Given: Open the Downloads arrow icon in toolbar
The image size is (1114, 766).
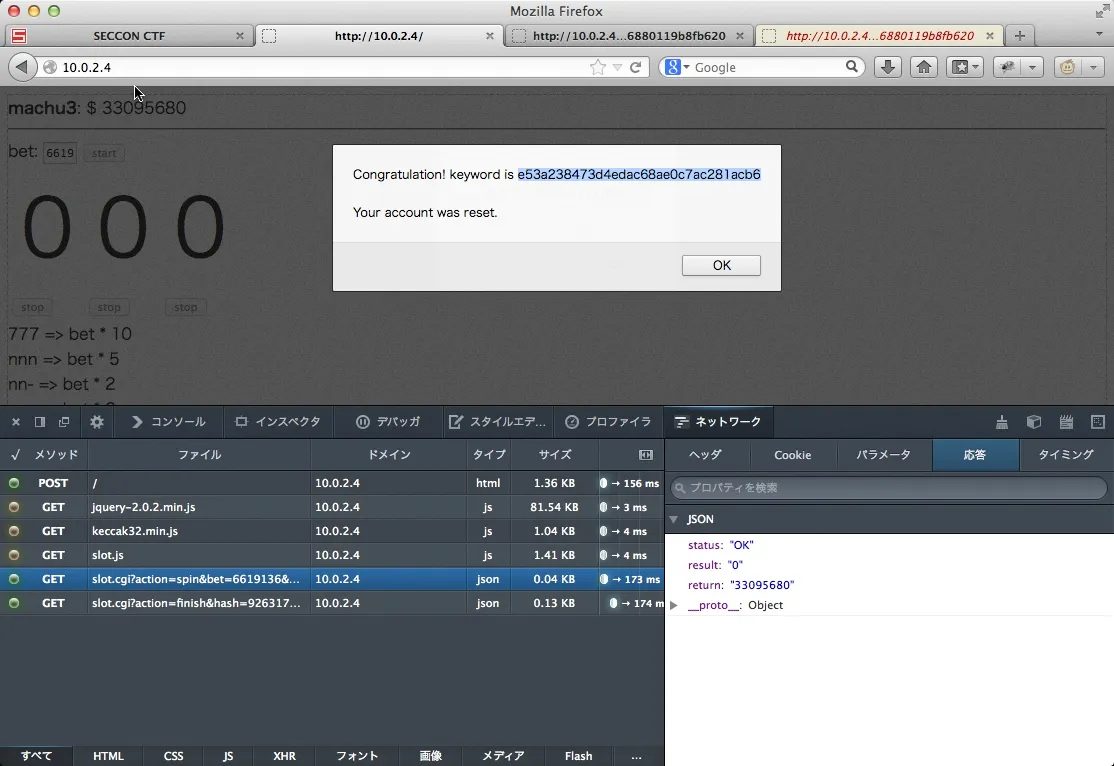Looking at the screenshot, I should click(887, 67).
